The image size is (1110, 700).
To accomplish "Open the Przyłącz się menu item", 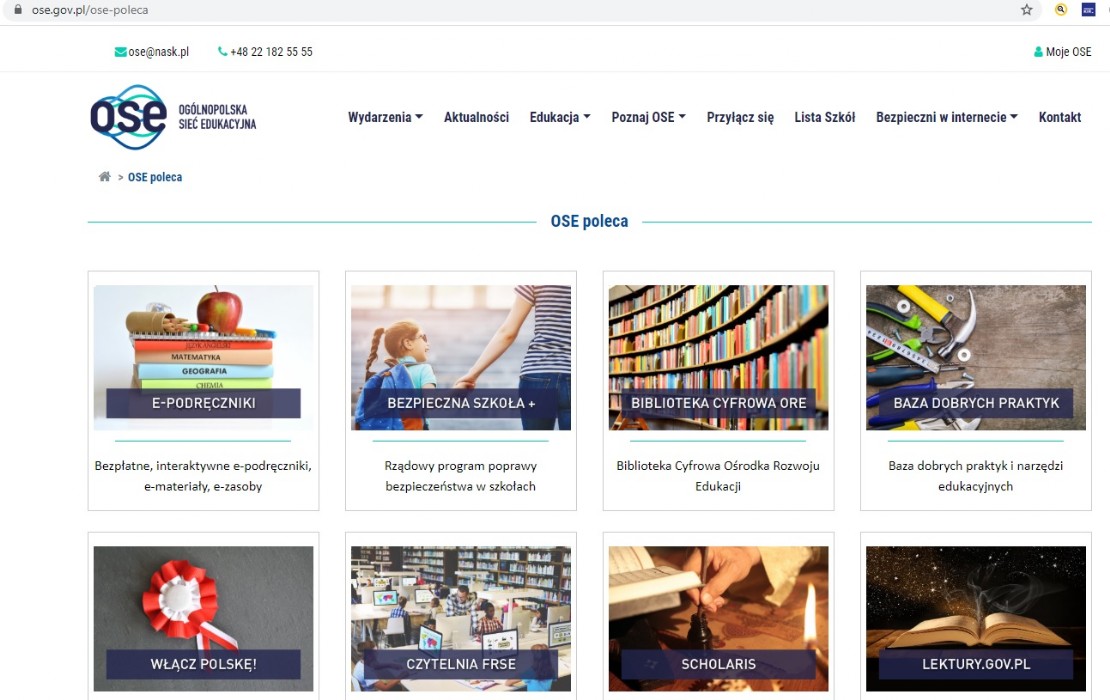I will [740, 117].
